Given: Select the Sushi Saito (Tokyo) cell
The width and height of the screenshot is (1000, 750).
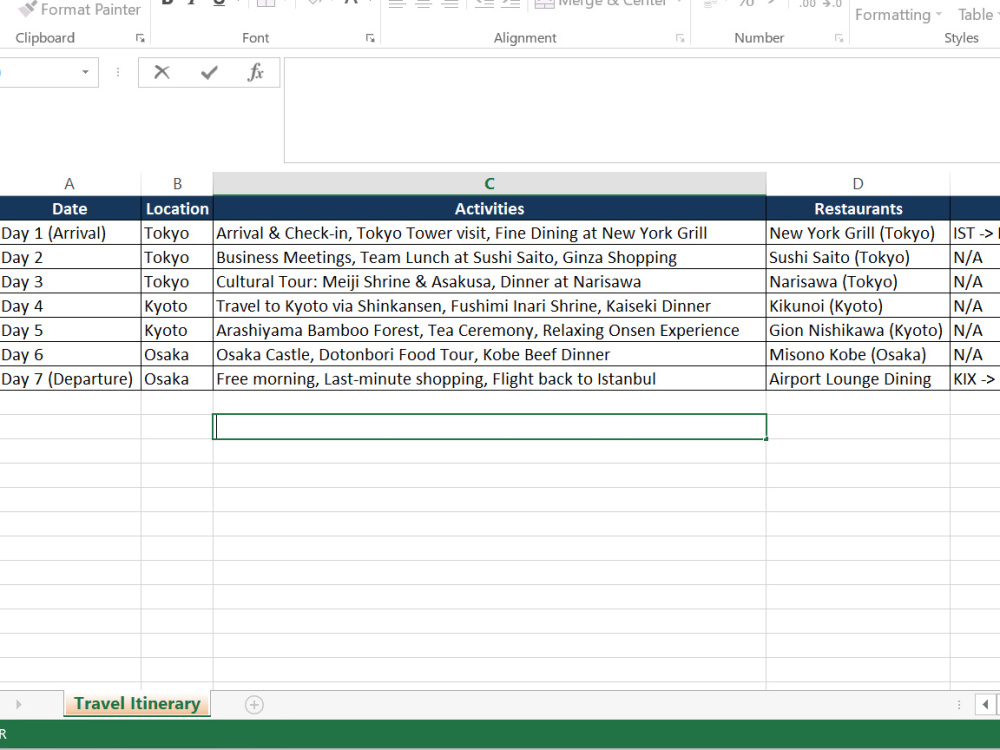Looking at the screenshot, I should (x=858, y=257).
